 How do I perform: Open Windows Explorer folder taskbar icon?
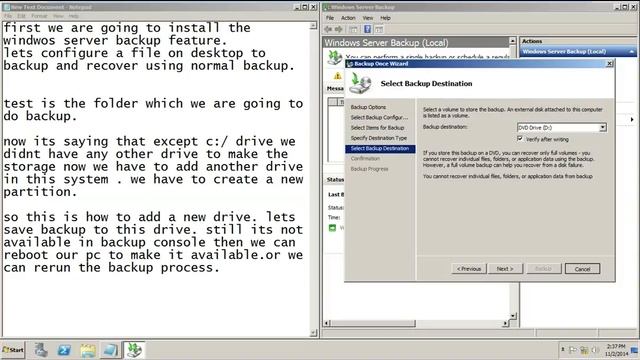pyautogui.click(x=88, y=350)
